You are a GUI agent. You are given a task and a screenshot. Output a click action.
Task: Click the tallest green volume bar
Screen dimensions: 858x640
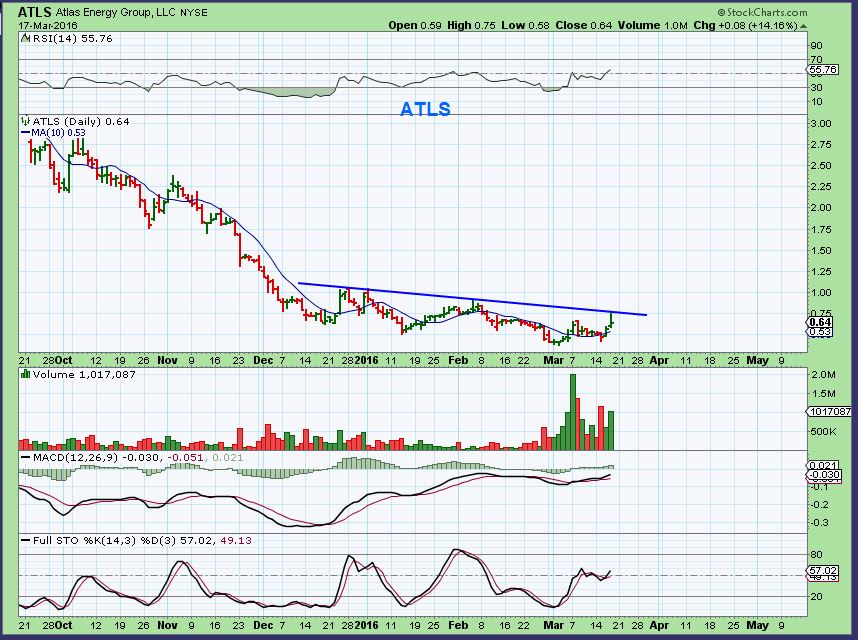click(x=573, y=412)
